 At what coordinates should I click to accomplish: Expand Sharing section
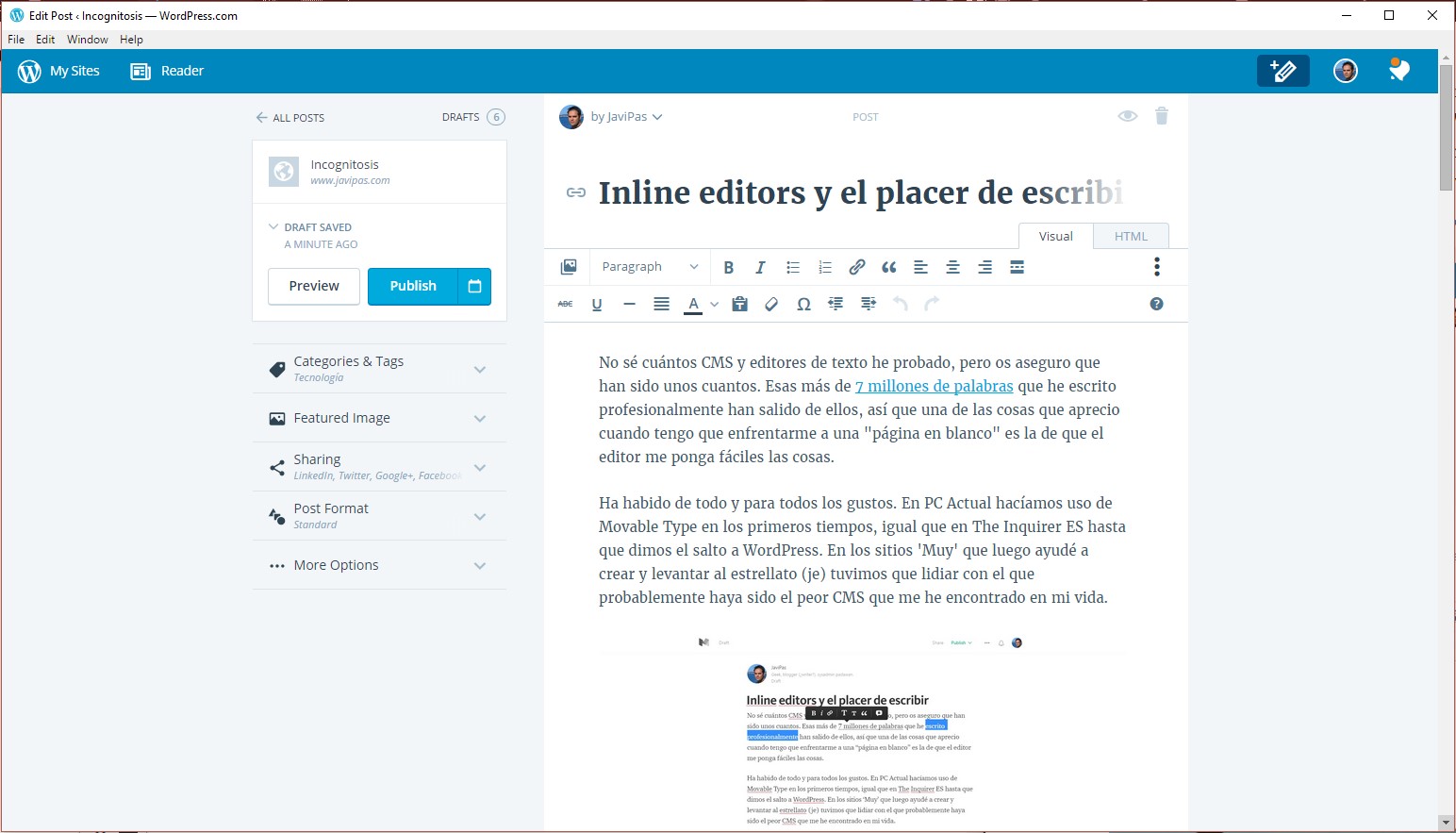[x=379, y=467]
